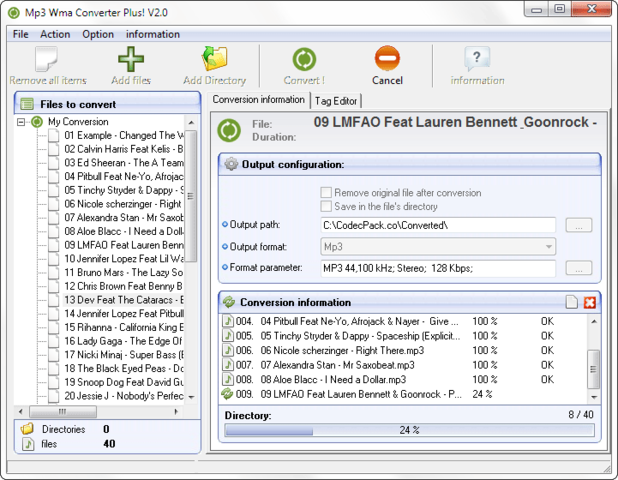Image resolution: width=618 pixels, height=480 pixels.
Task: Click the Output path input field
Action: point(438,225)
